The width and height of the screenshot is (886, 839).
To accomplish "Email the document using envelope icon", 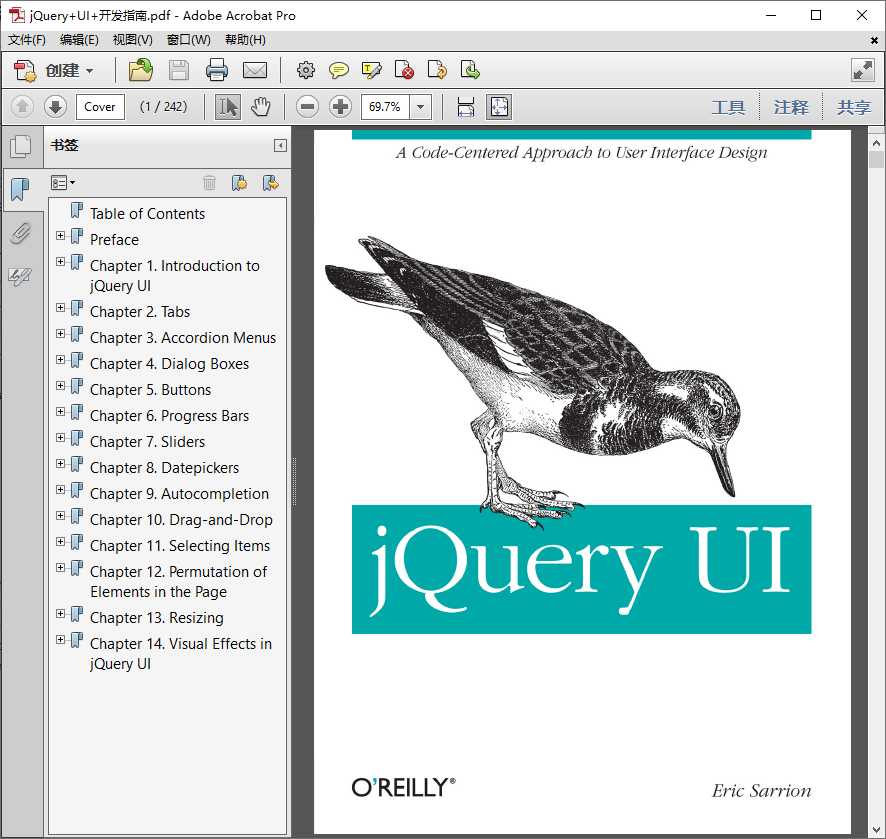I will pyautogui.click(x=256, y=70).
